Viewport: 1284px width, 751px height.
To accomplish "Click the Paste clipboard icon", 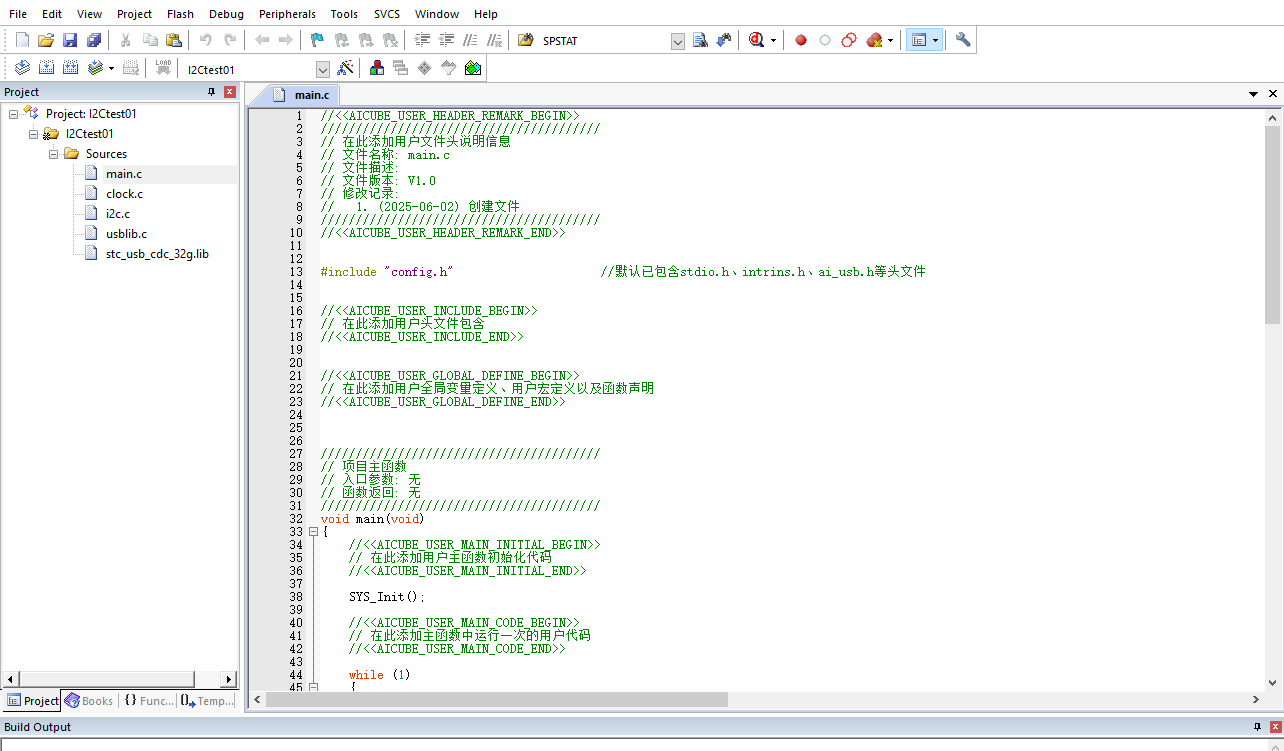I will coord(174,40).
